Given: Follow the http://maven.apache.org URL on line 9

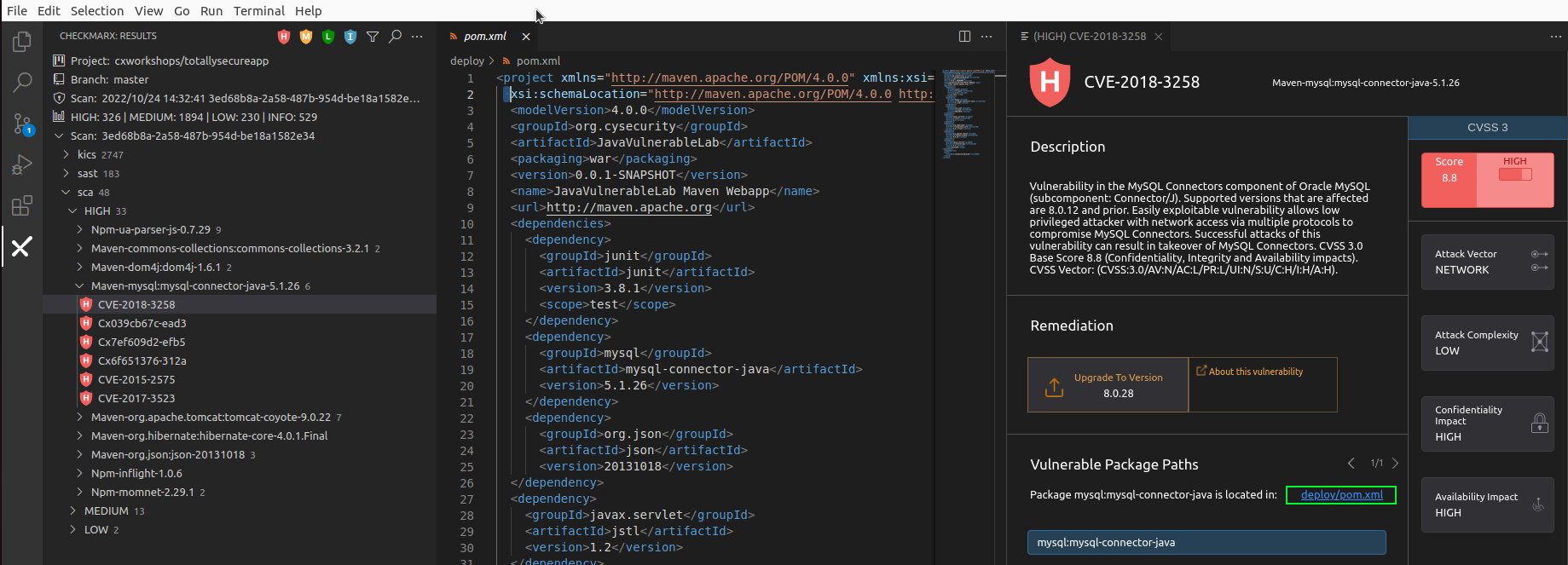Looking at the screenshot, I should (x=628, y=207).
